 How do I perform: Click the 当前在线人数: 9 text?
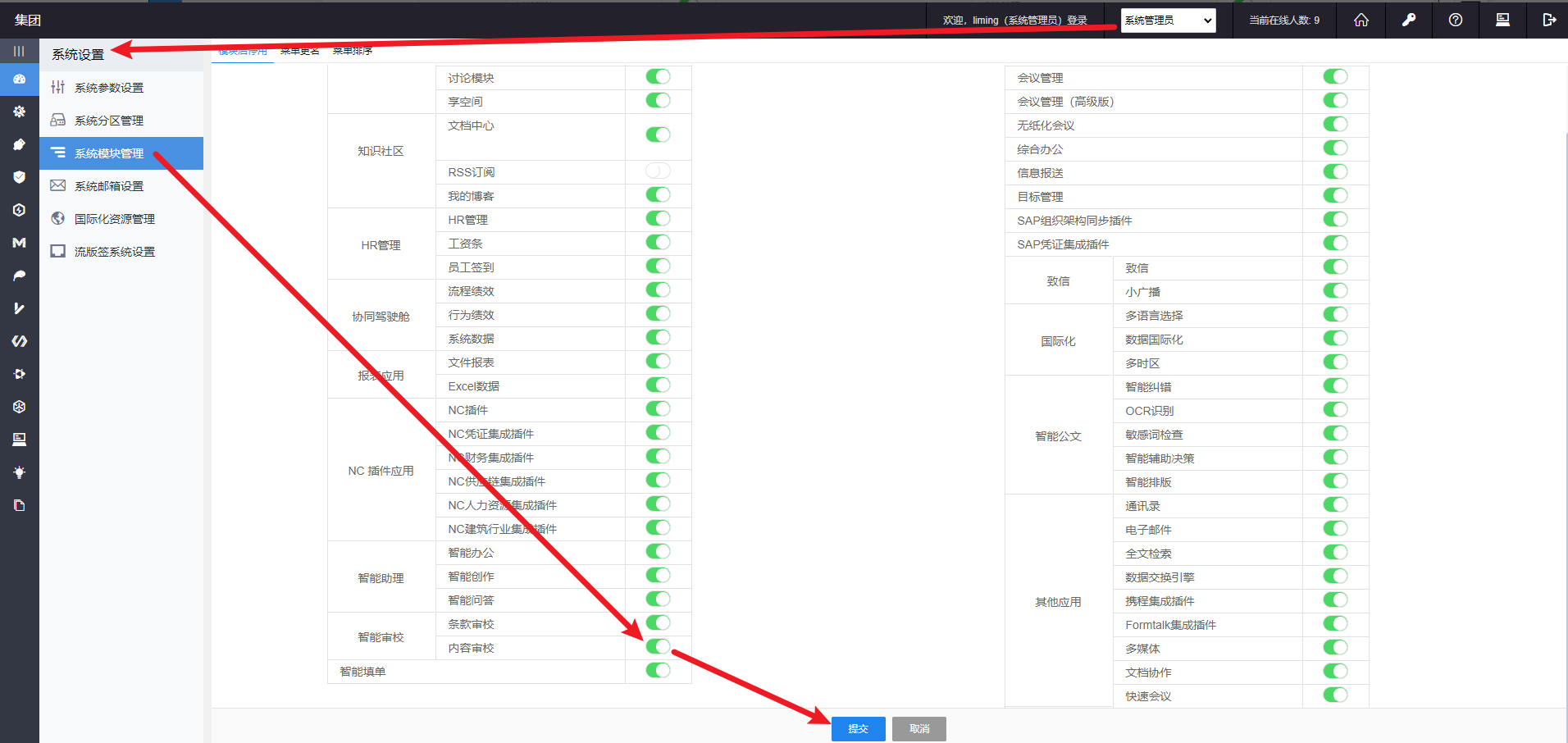1284,21
